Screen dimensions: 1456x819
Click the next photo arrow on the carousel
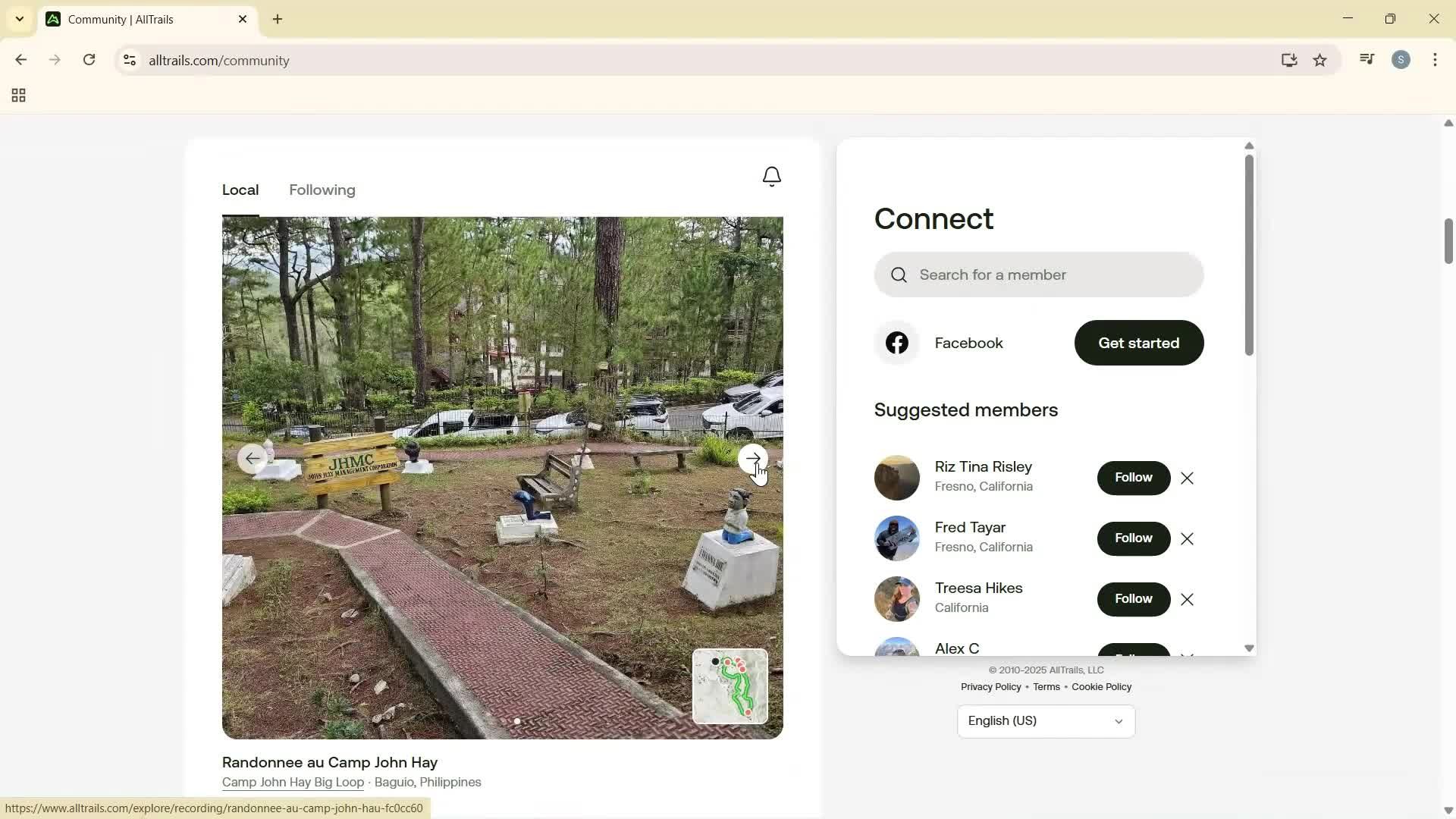click(753, 458)
